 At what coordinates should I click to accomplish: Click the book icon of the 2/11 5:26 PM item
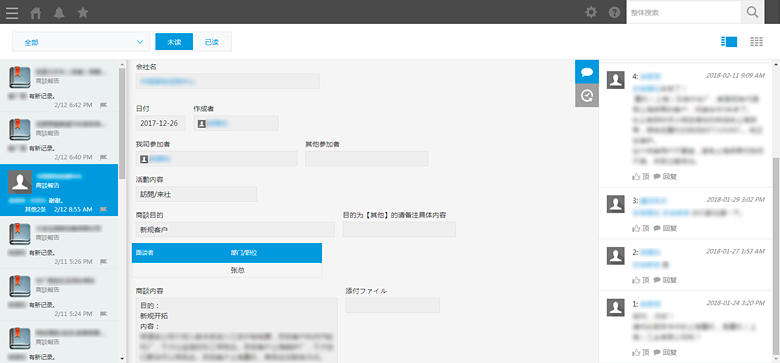20,234
